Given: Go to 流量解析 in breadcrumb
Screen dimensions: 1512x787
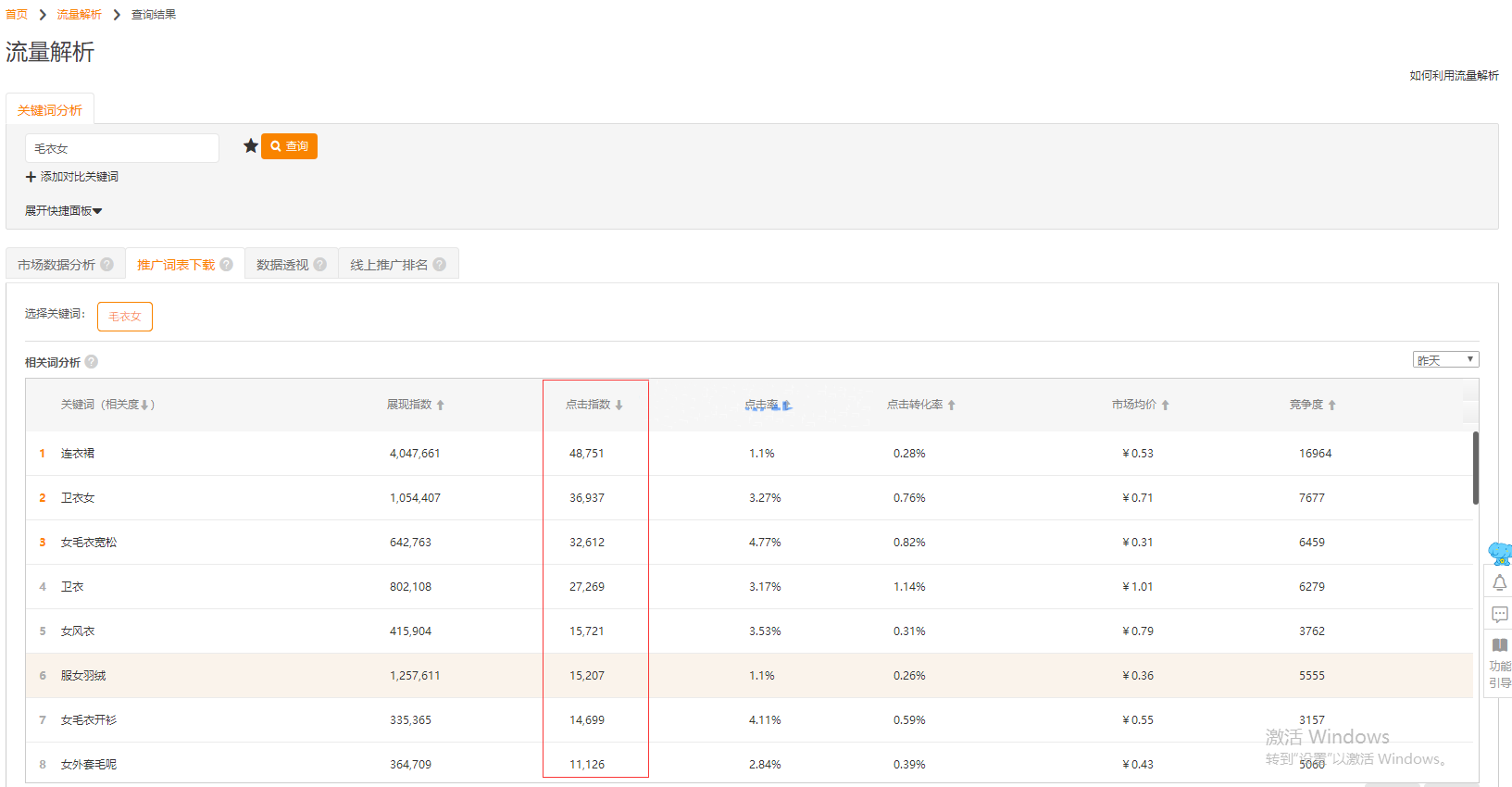Looking at the screenshot, I should 80,15.
